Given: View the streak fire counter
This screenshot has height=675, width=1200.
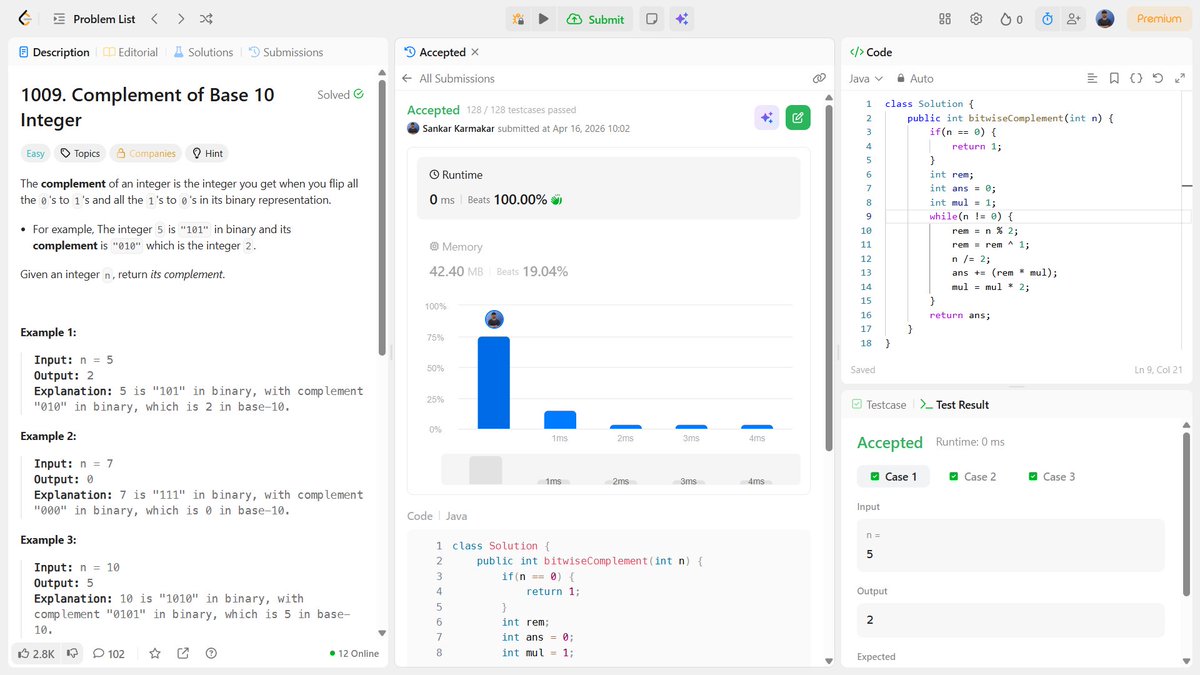Looking at the screenshot, I should pos(1011,19).
